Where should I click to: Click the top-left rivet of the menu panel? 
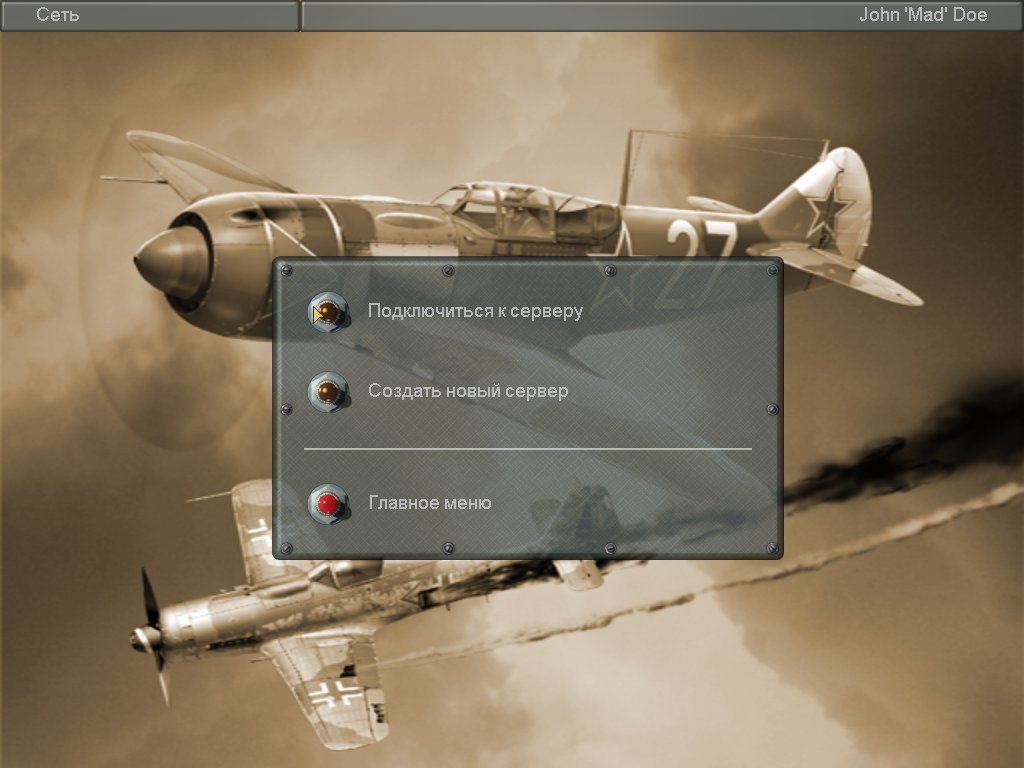(286, 271)
